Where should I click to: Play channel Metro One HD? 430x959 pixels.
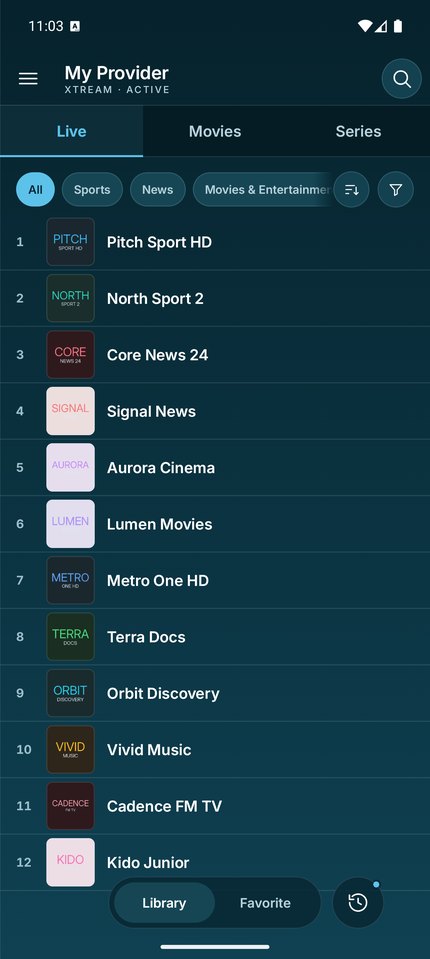click(x=215, y=580)
